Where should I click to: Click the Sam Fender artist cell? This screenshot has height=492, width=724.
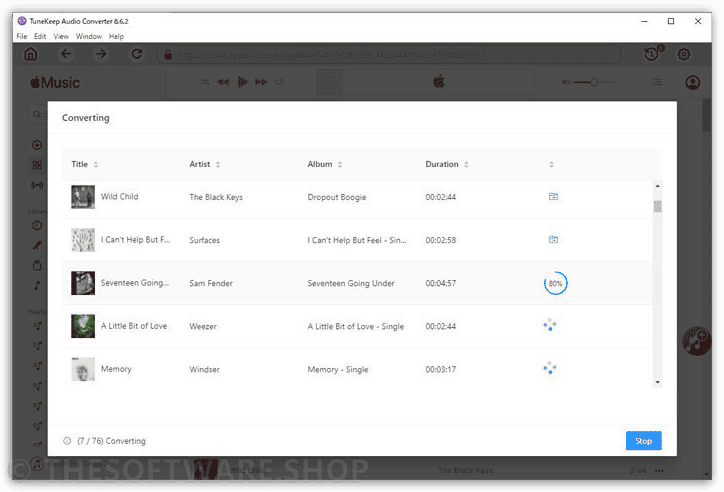tap(211, 283)
